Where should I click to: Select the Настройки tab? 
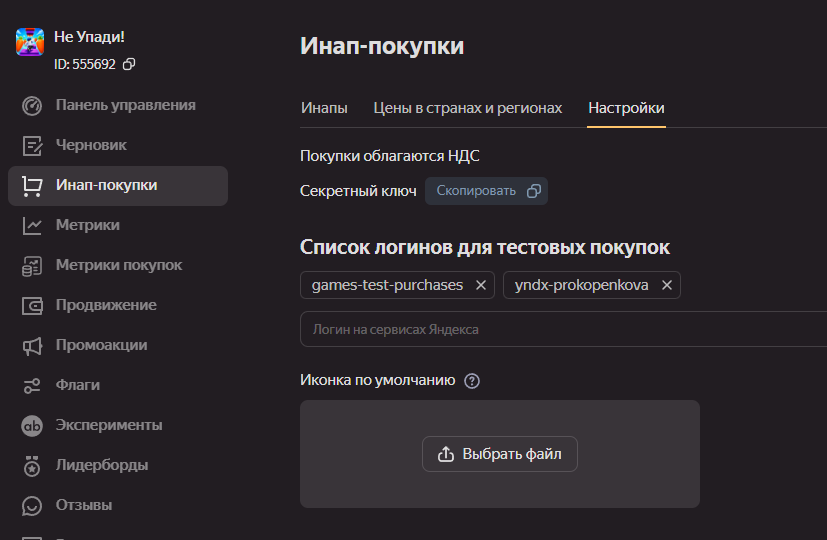(x=626, y=108)
